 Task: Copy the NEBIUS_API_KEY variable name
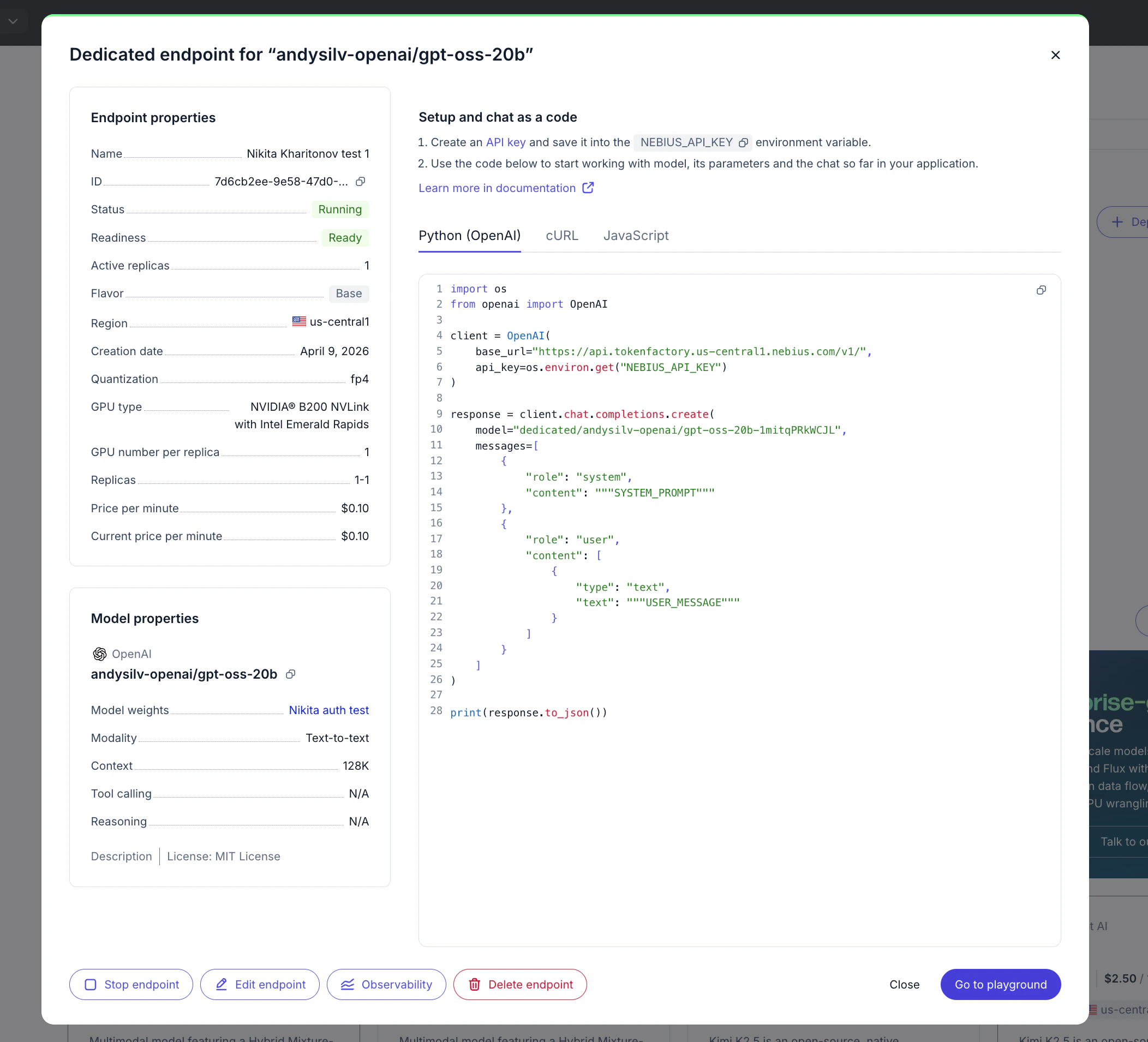point(743,143)
